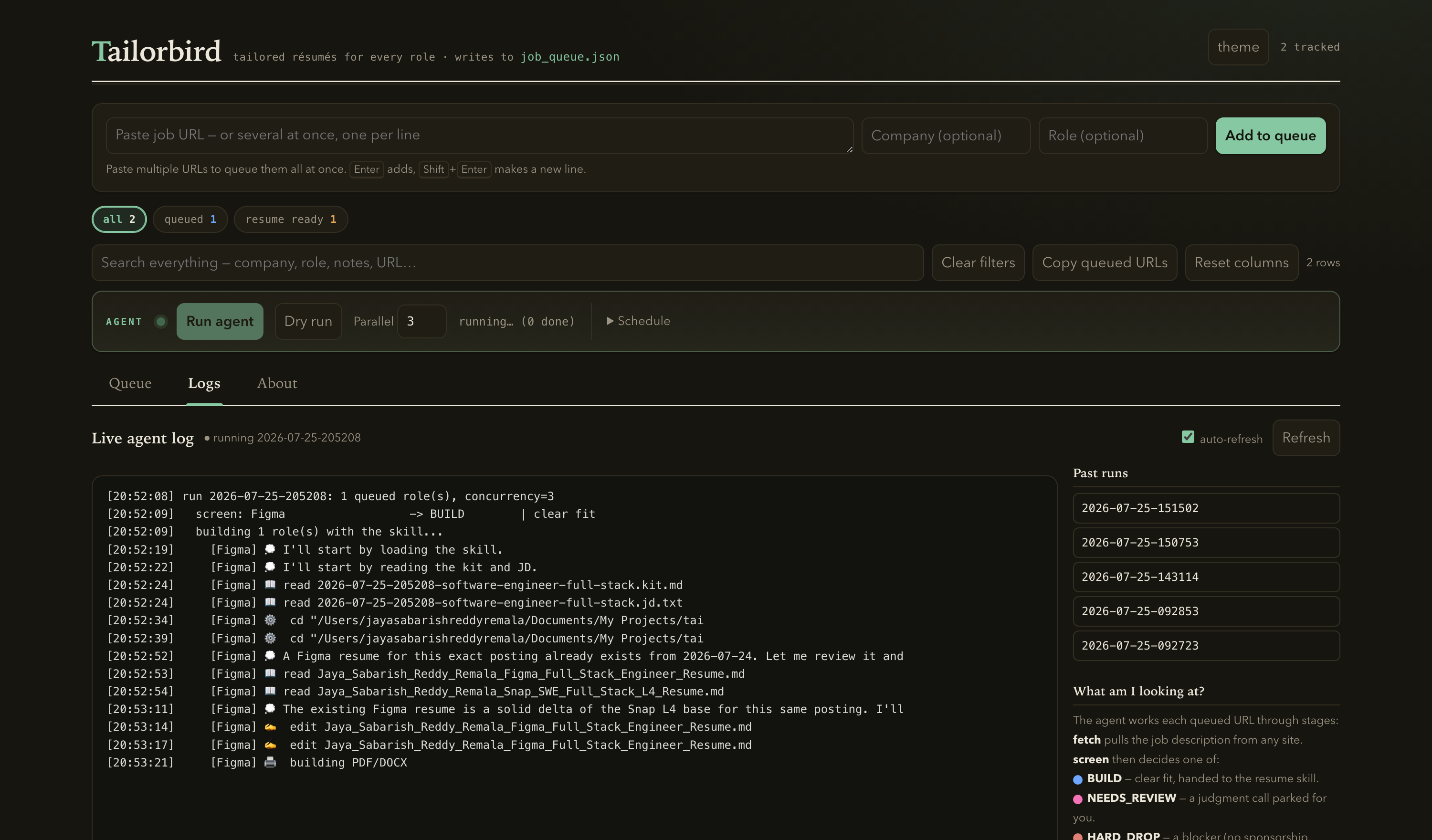This screenshot has width=1432, height=840.
Task: Click the pink NEEDS_REVIEW legend dot
Action: pos(1077,799)
